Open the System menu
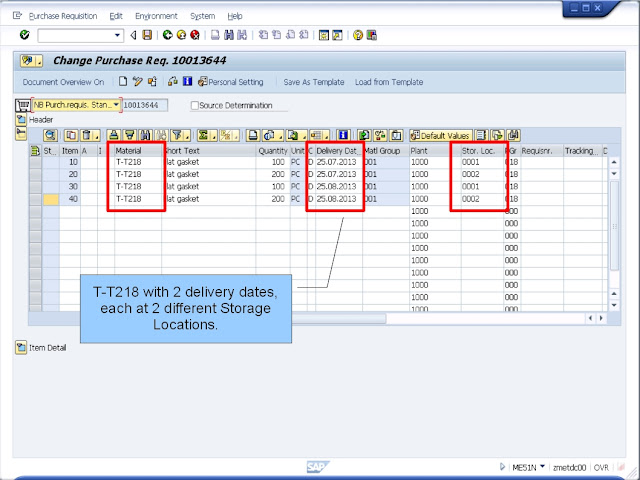 (x=202, y=16)
